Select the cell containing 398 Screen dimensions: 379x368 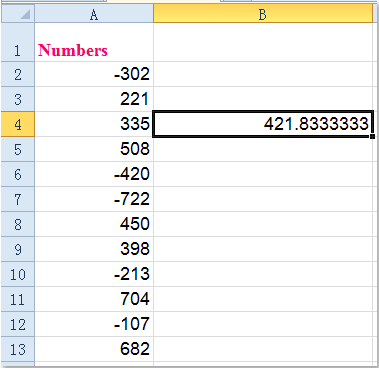pyautogui.click(x=94, y=249)
